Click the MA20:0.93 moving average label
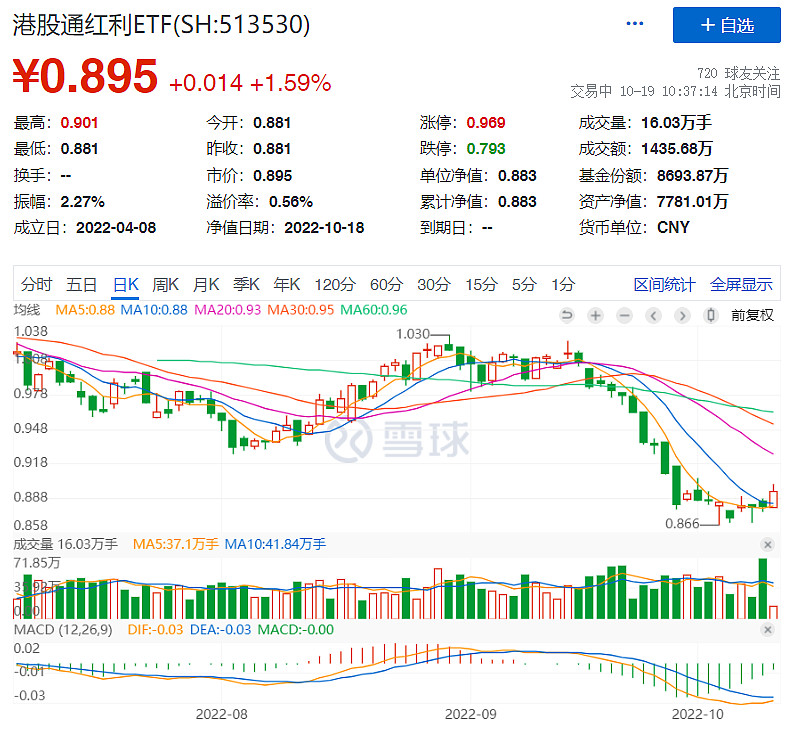790x732 pixels. [x=228, y=310]
